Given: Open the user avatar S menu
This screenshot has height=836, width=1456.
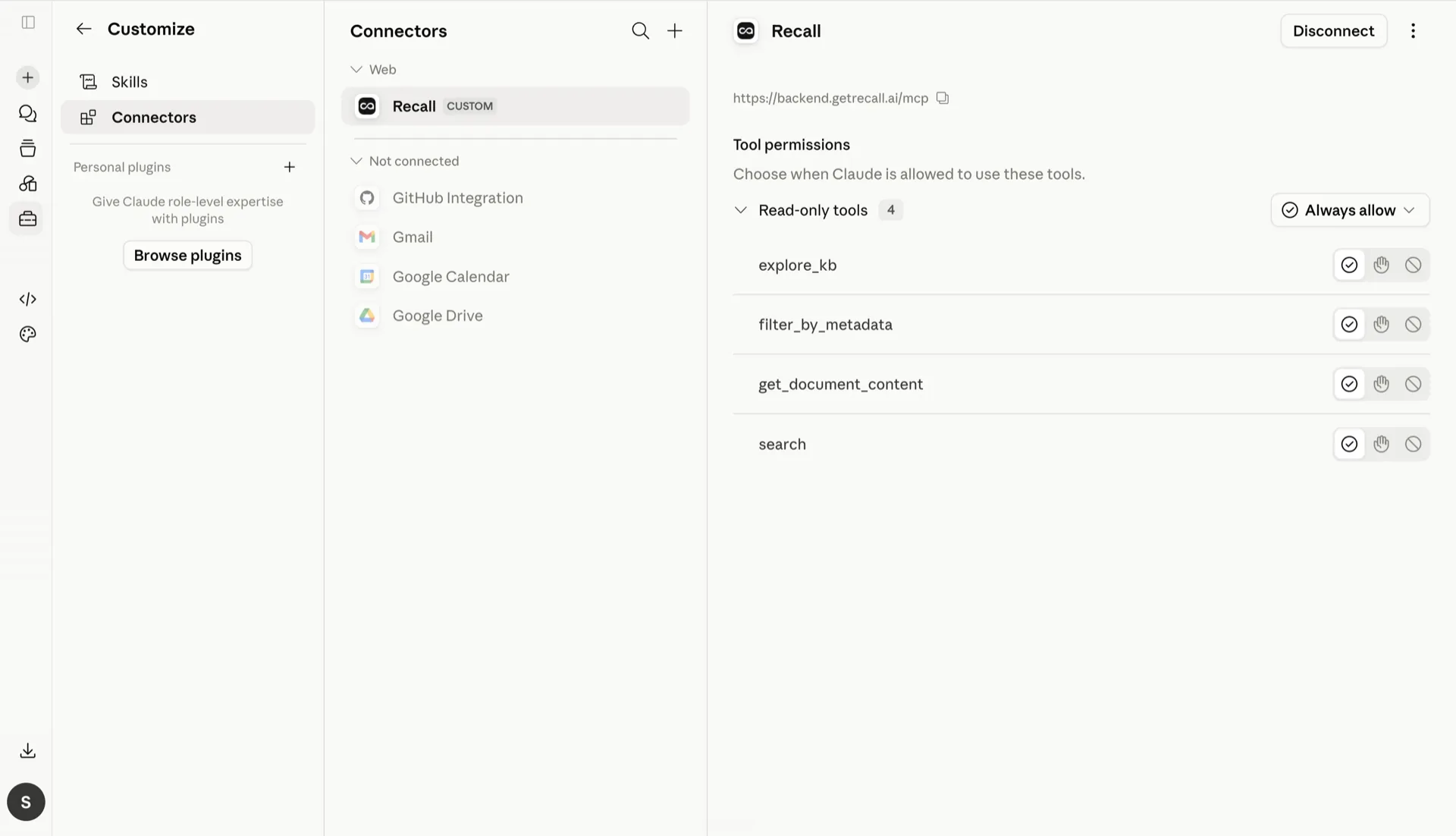Looking at the screenshot, I should (x=26, y=802).
